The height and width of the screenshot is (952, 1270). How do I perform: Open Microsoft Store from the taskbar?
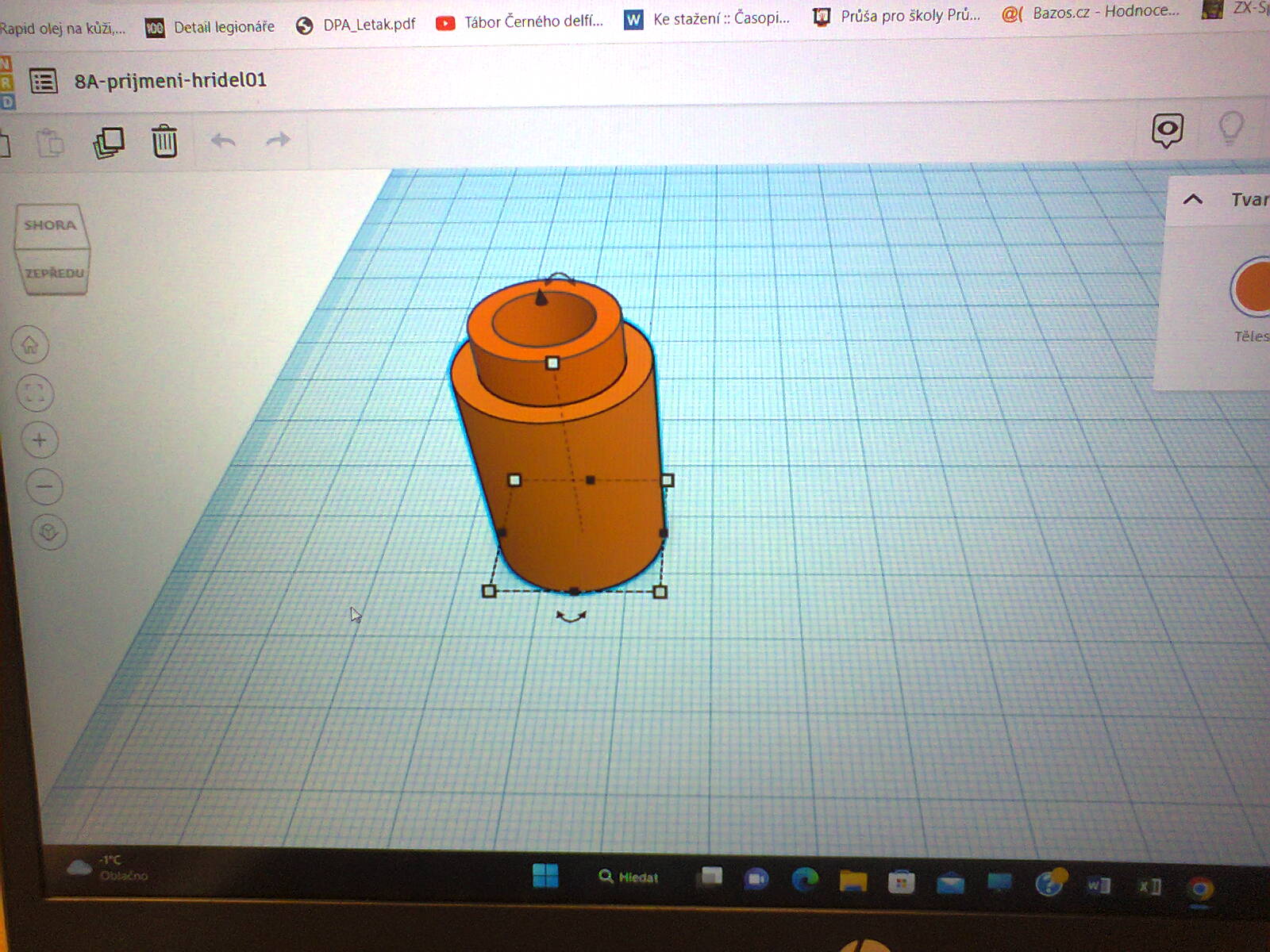click(901, 881)
